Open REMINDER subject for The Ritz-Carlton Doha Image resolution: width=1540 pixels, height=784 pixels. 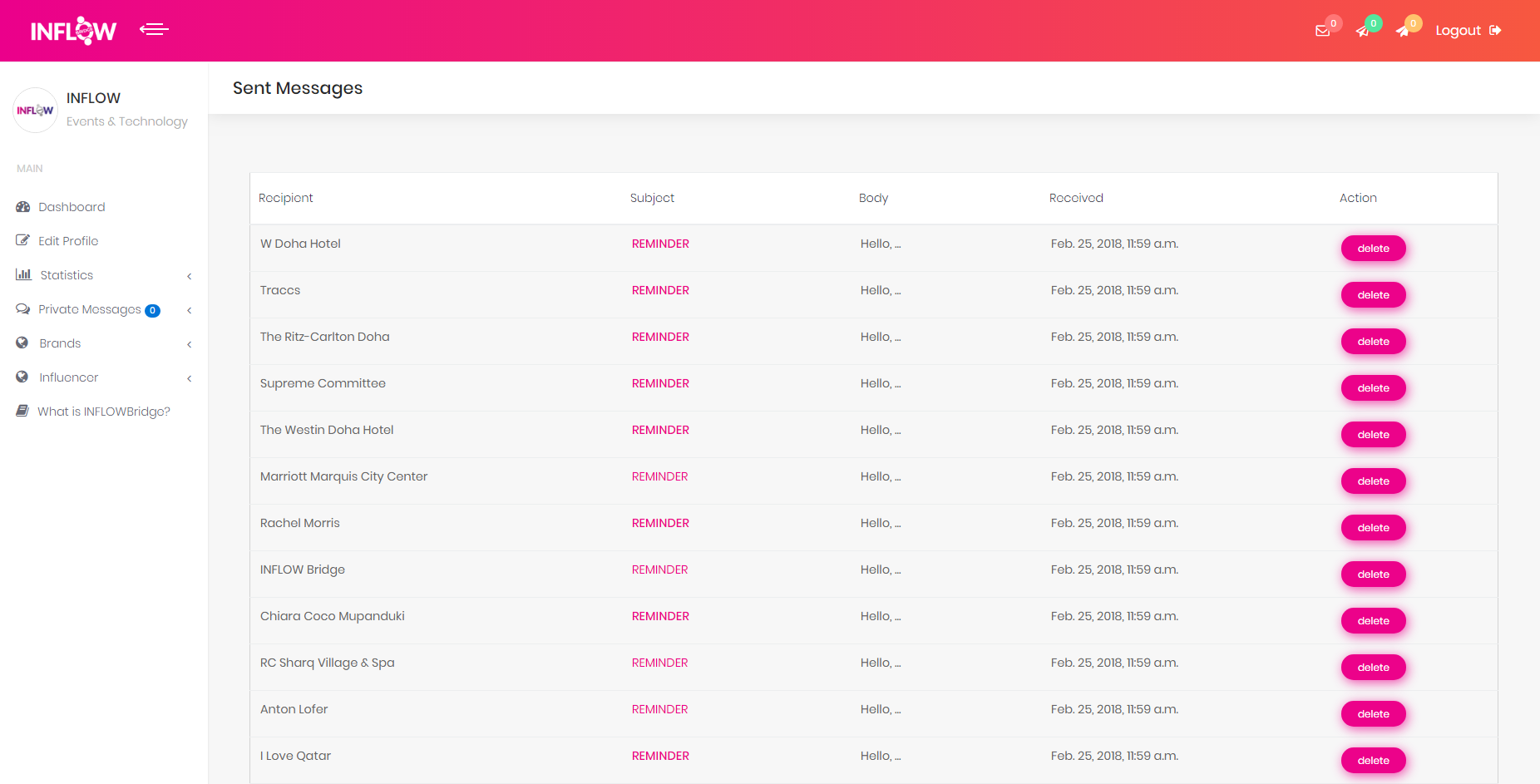[x=660, y=337]
